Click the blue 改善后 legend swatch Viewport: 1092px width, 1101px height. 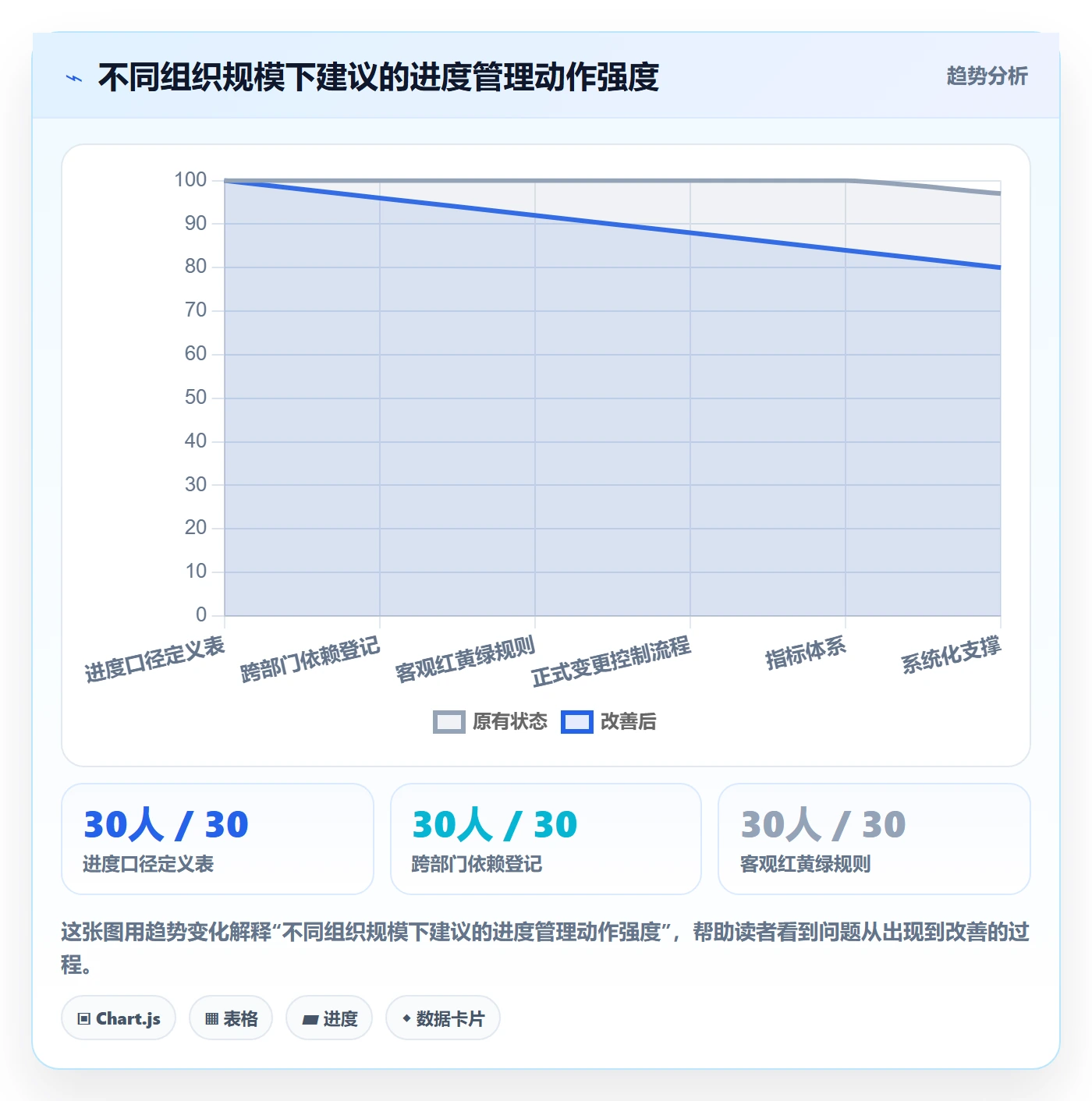(x=577, y=722)
